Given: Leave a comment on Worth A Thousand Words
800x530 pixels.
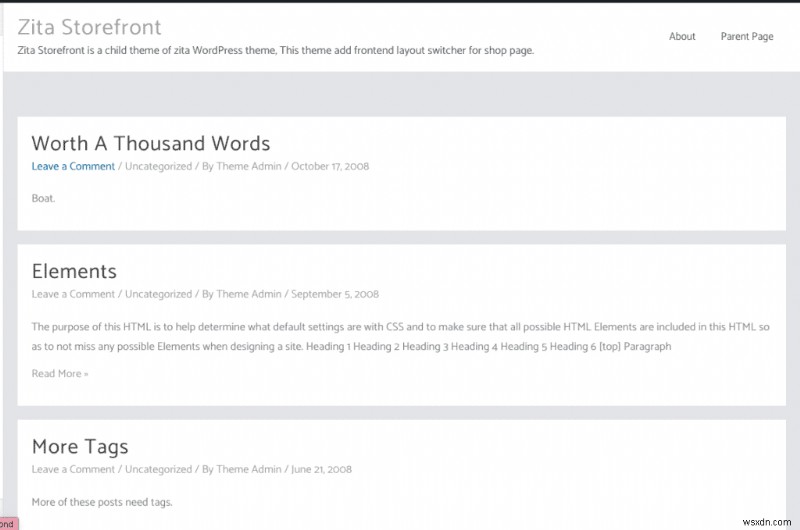Looking at the screenshot, I should (73, 166).
